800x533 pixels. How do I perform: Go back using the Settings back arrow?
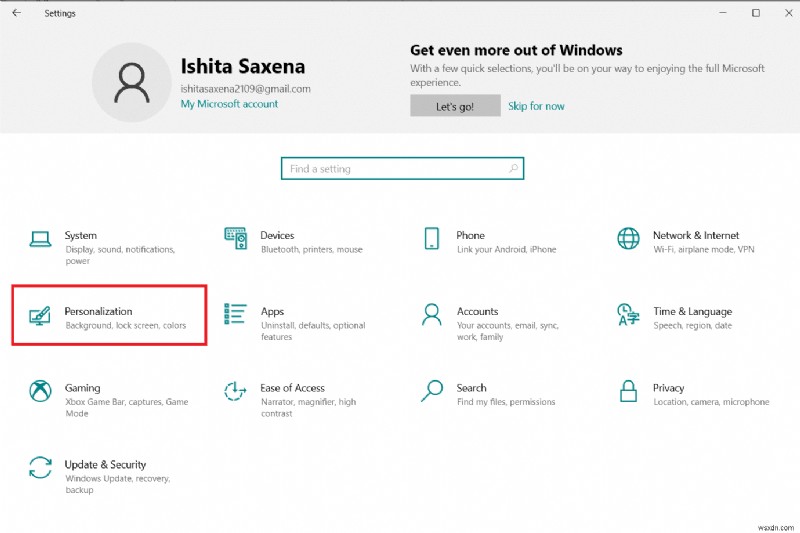pyautogui.click(x=16, y=13)
